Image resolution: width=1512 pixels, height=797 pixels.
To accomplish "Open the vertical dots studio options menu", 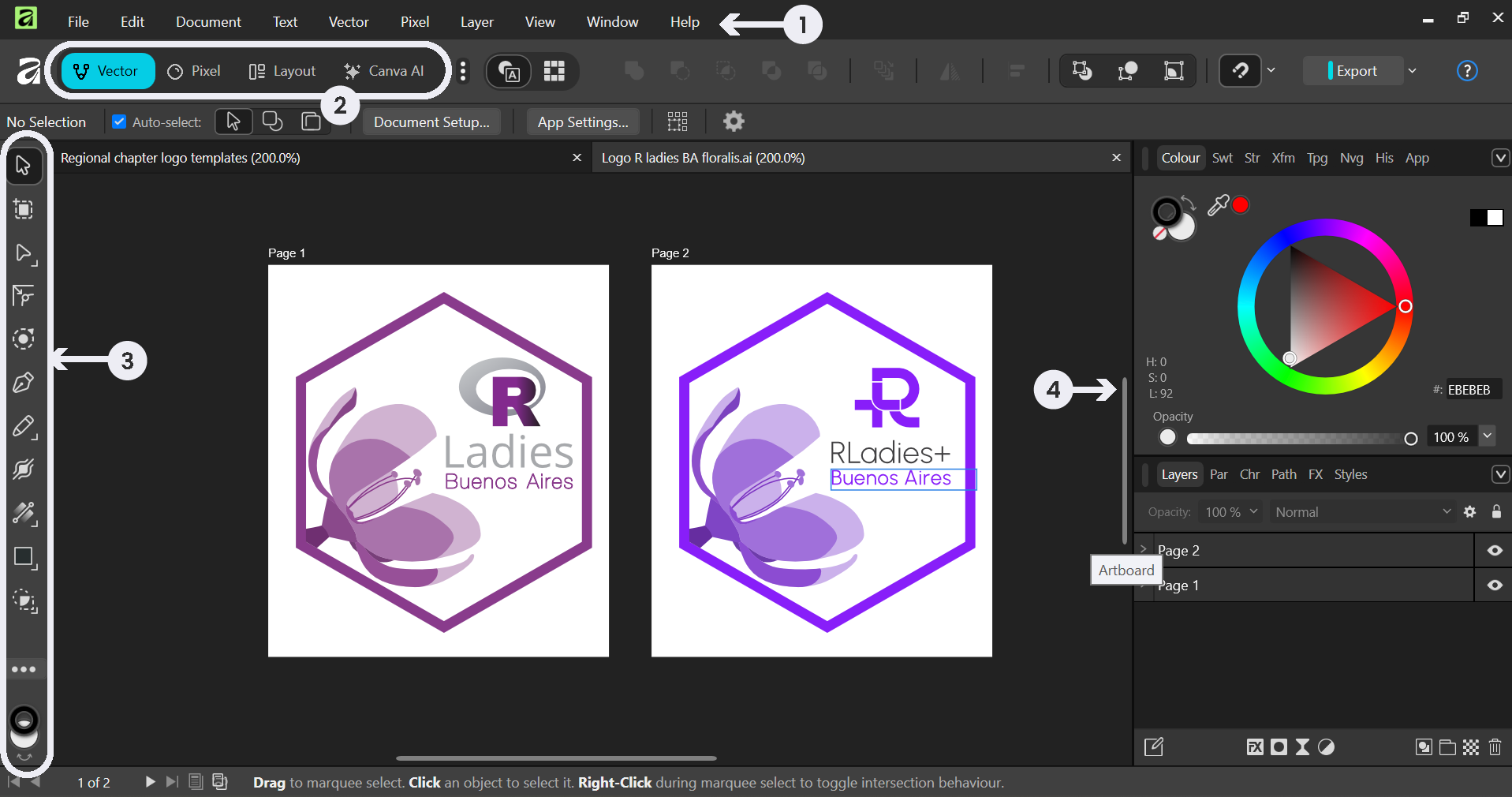I will click(x=463, y=71).
